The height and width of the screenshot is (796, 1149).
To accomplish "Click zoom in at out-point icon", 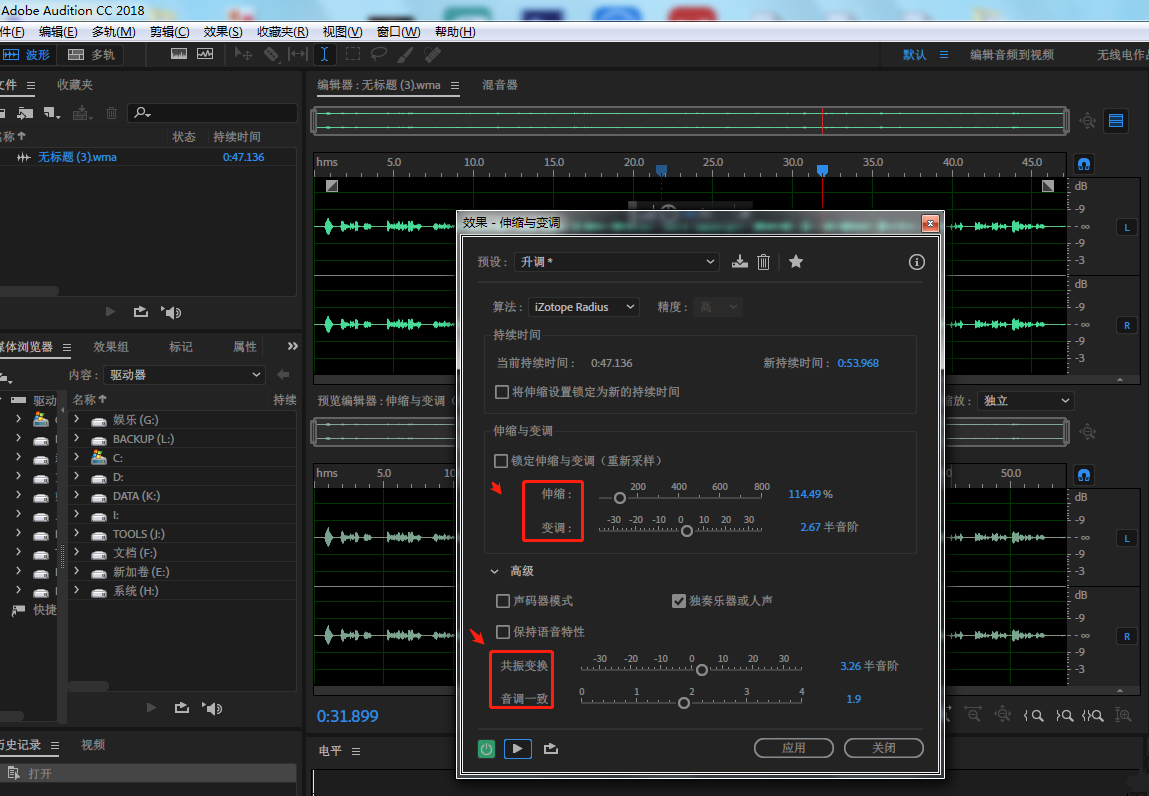I will click(1065, 715).
